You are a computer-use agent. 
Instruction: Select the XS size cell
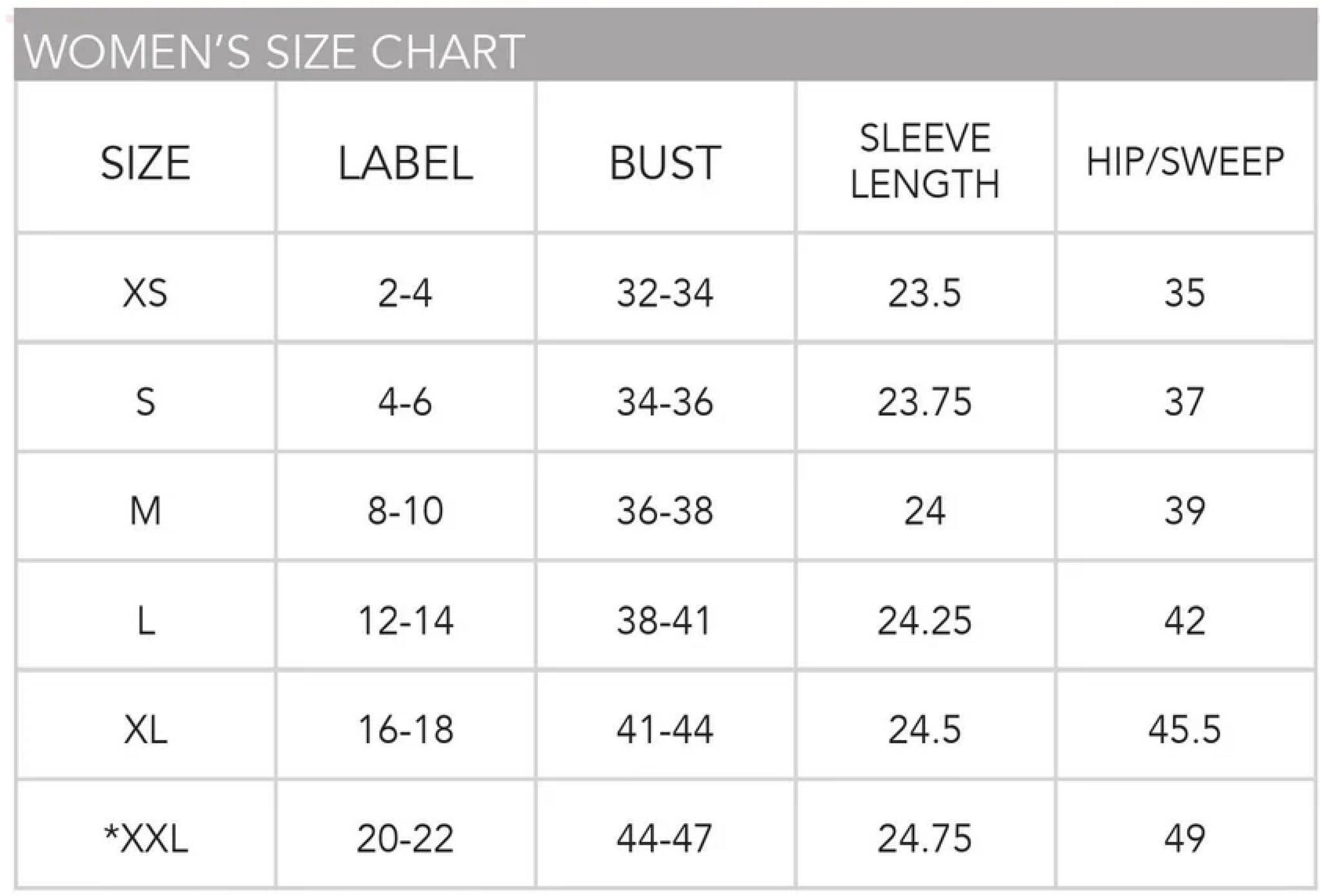pos(146,293)
